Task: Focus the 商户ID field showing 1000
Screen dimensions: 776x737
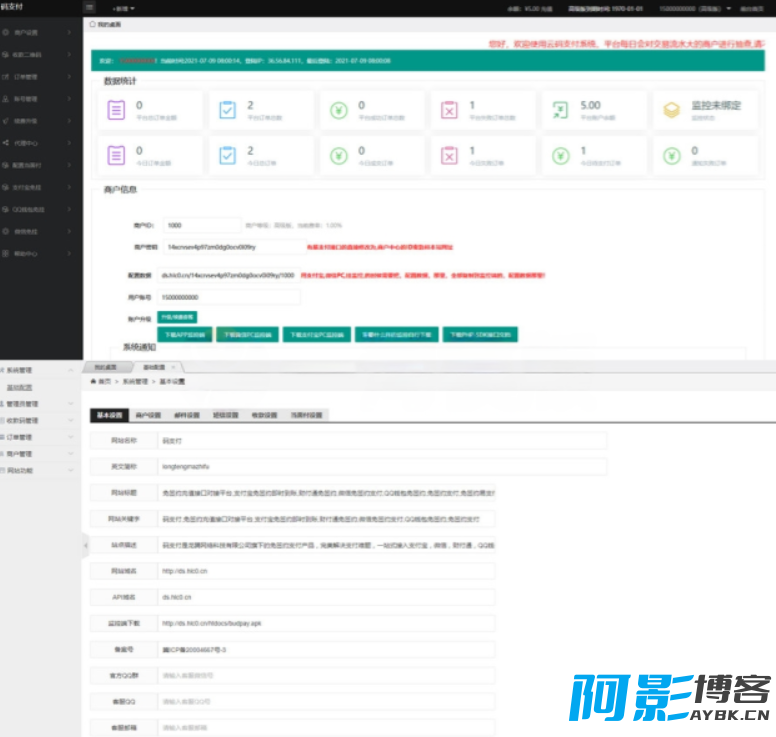Action: (x=202, y=225)
